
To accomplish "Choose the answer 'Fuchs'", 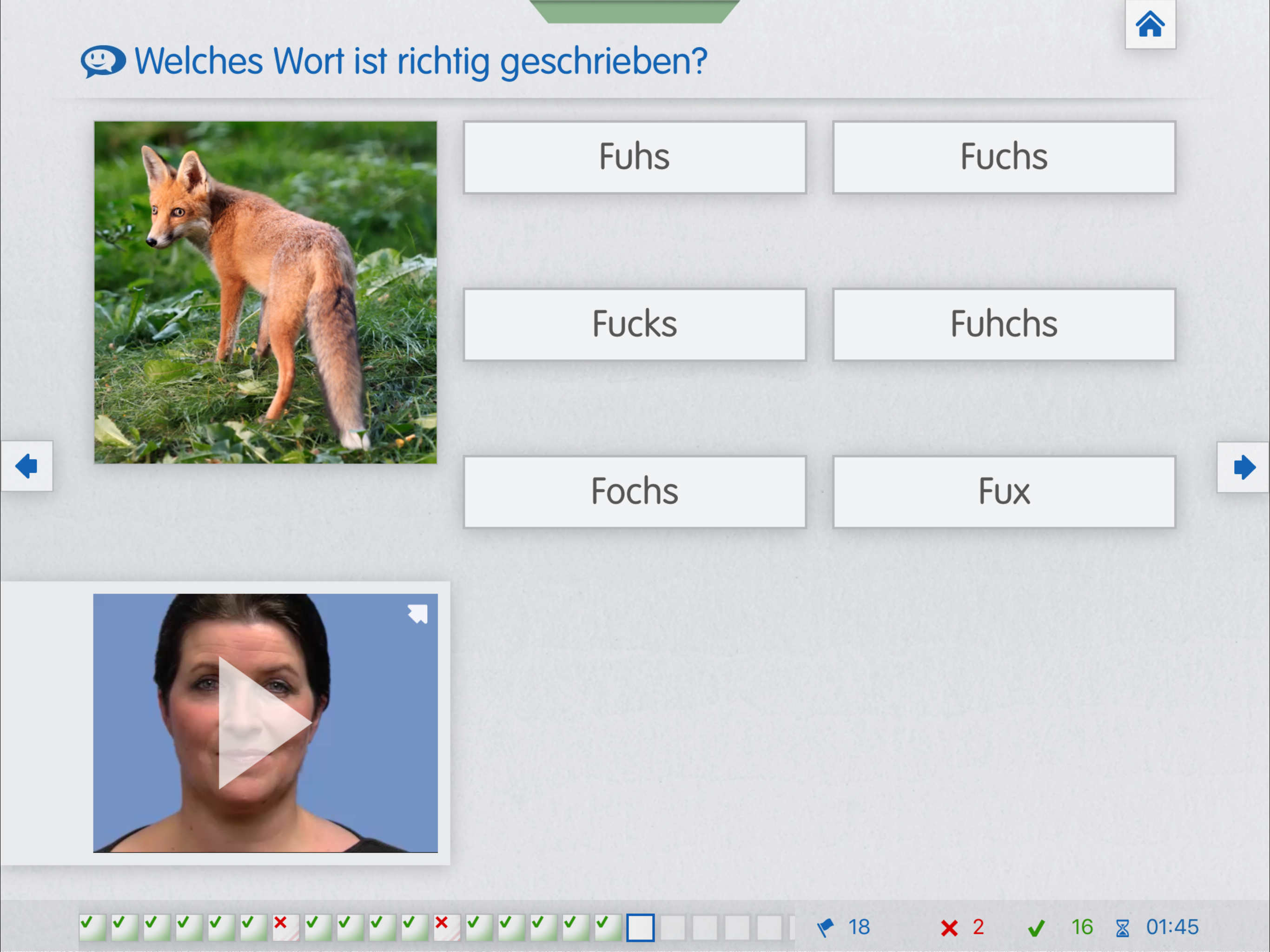I will (x=1004, y=157).
